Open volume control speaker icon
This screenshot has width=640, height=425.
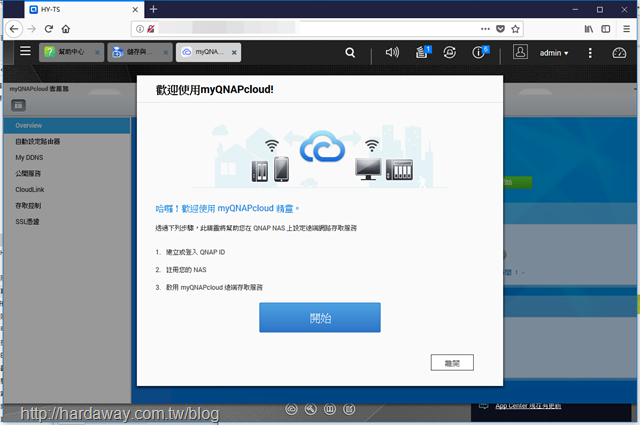pos(392,52)
